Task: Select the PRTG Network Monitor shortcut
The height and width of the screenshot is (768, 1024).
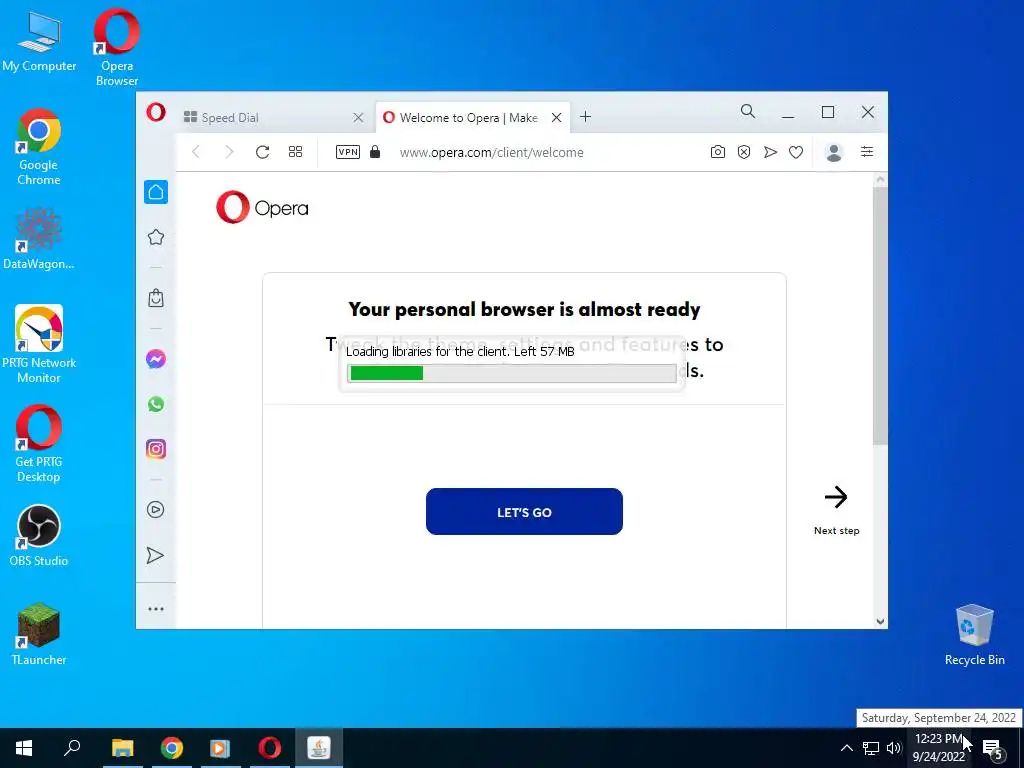Action: tap(39, 344)
